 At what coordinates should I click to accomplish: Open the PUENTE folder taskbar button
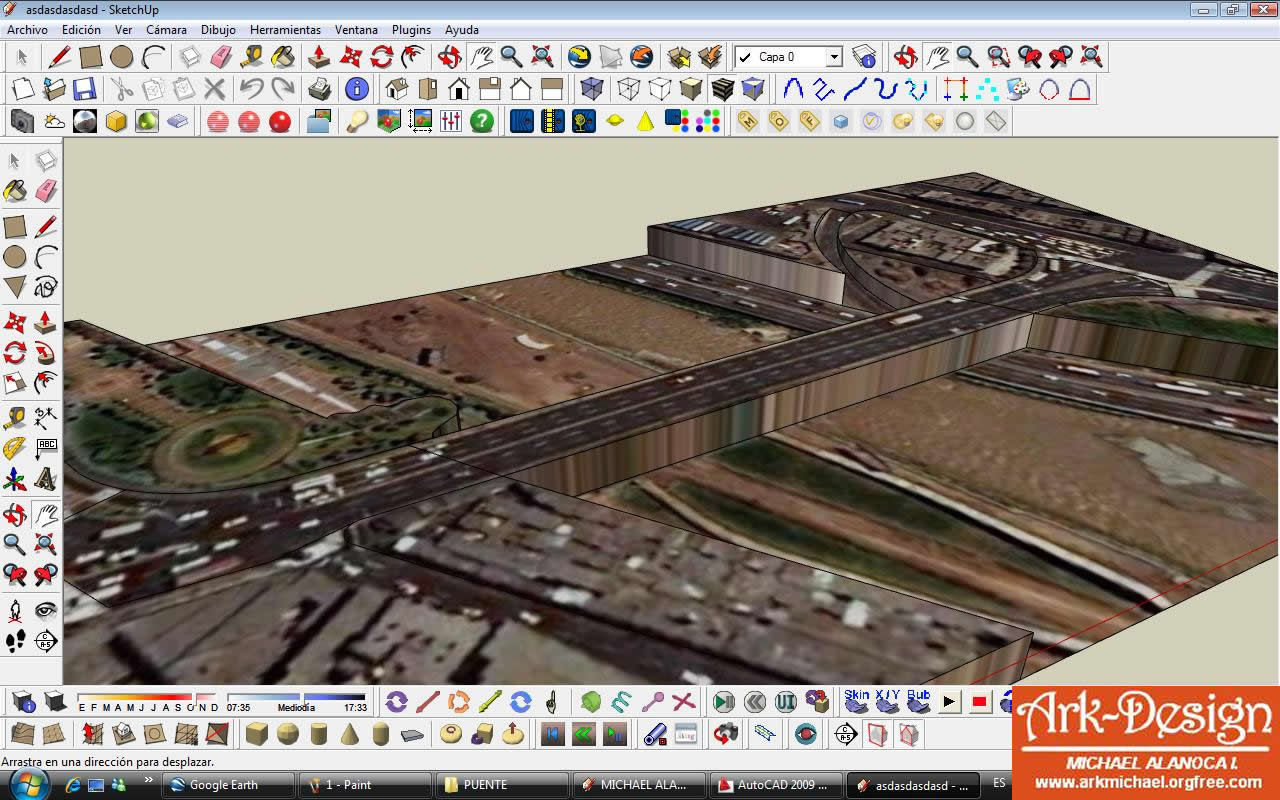[x=501, y=785]
